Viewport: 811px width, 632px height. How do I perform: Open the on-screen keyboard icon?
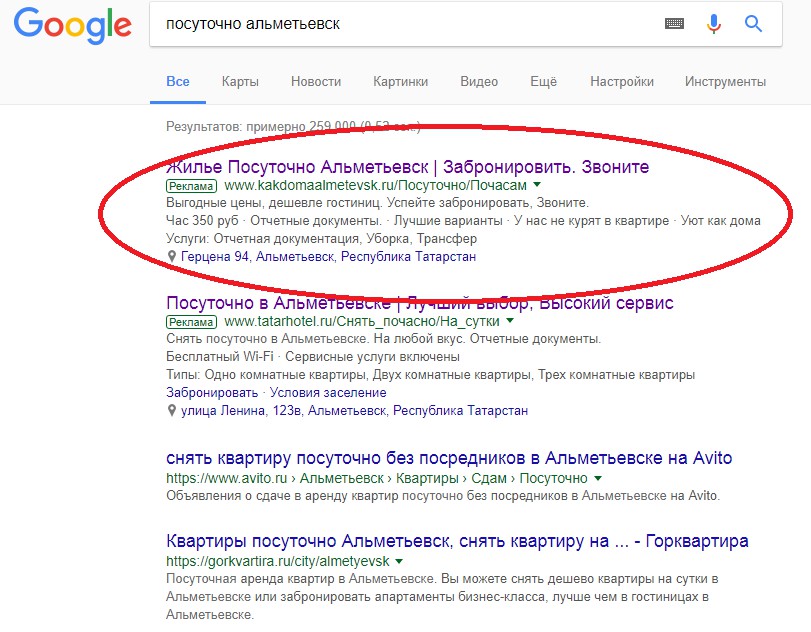(x=675, y=24)
